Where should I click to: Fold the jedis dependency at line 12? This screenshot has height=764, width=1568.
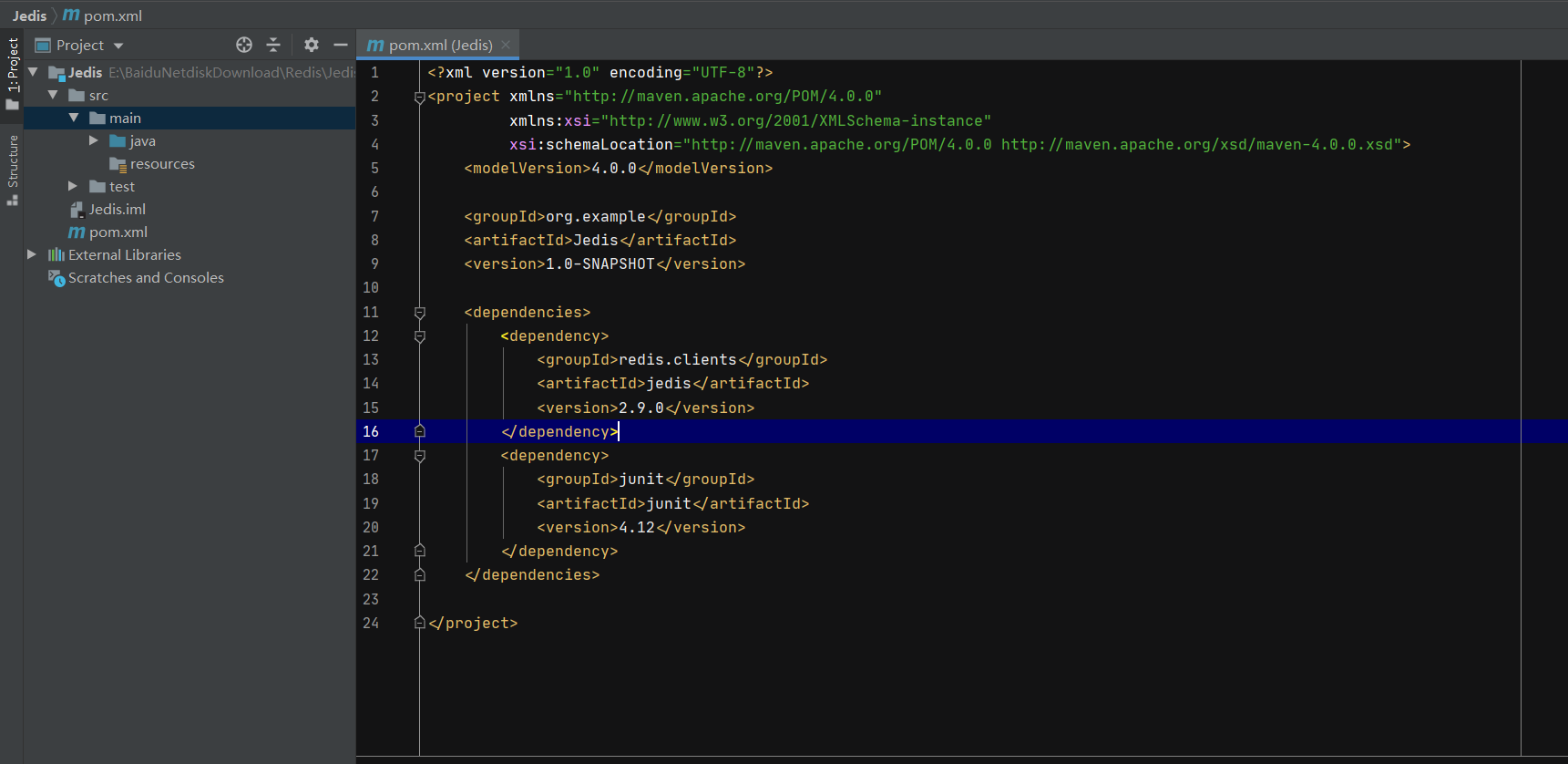tap(420, 336)
